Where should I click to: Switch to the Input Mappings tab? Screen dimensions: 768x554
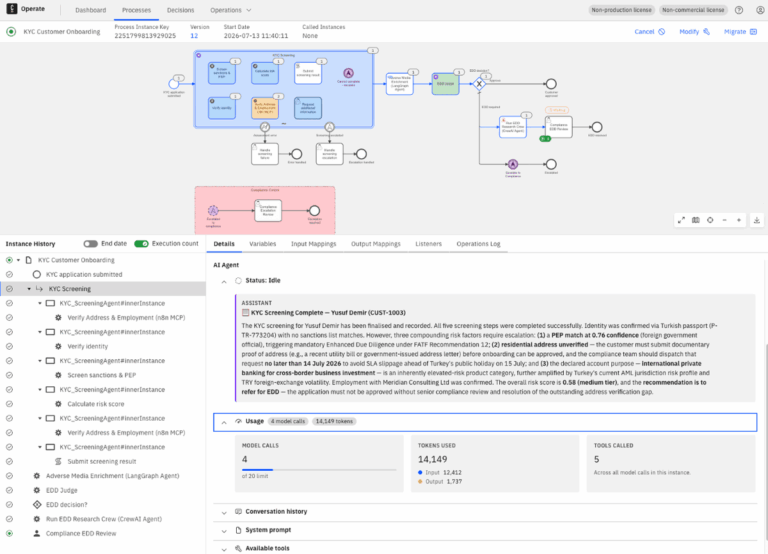(313, 243)
